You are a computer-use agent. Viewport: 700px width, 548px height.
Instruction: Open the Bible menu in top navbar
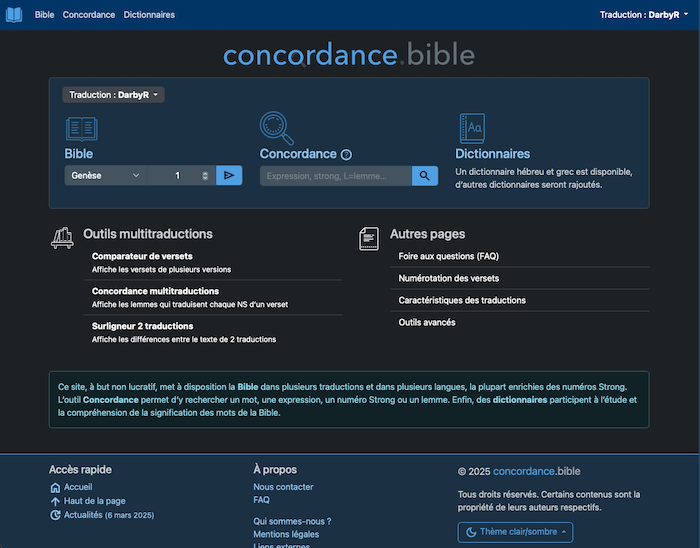coord(44,15)
